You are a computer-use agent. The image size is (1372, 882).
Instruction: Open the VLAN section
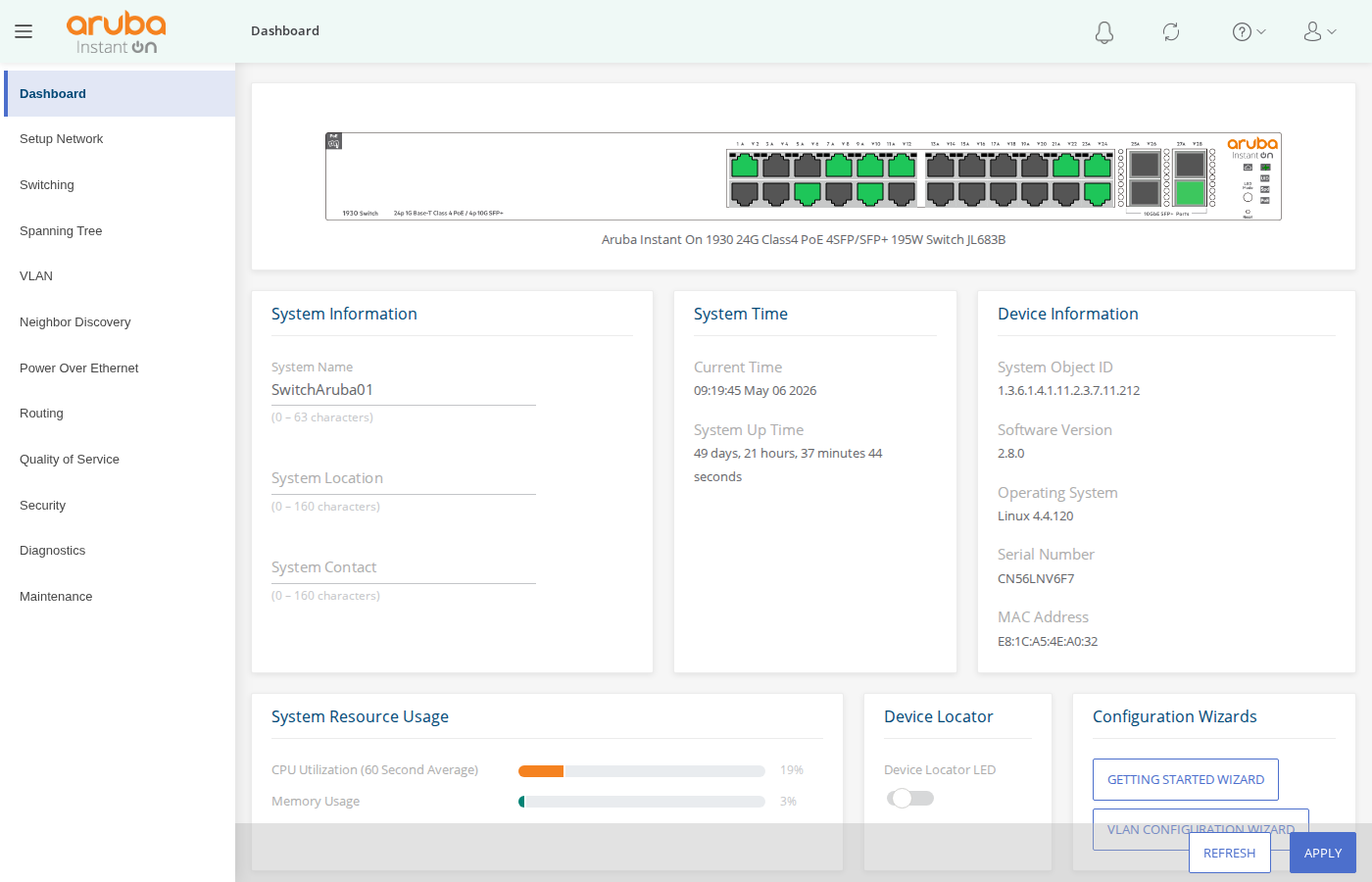click(120, 276)
